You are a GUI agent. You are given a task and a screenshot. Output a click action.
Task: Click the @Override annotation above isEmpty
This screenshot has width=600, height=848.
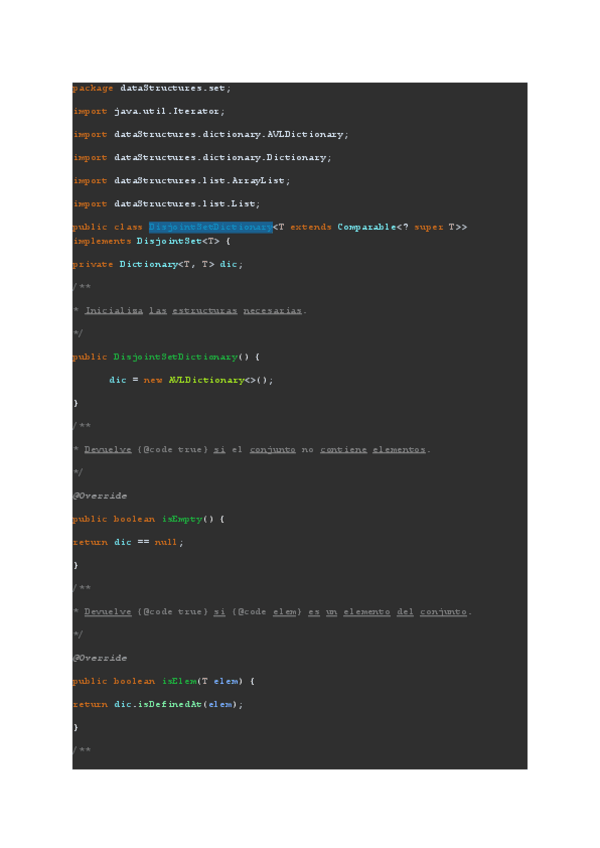point(100,496)
